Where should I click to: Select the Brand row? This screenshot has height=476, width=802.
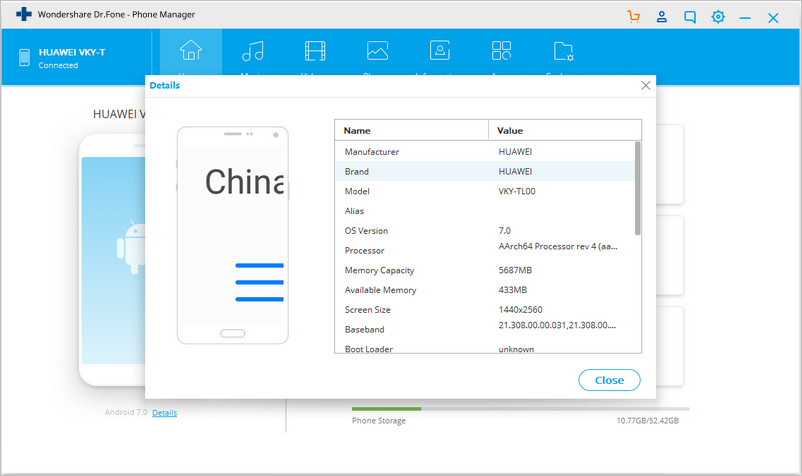click(x=485, y=171)
